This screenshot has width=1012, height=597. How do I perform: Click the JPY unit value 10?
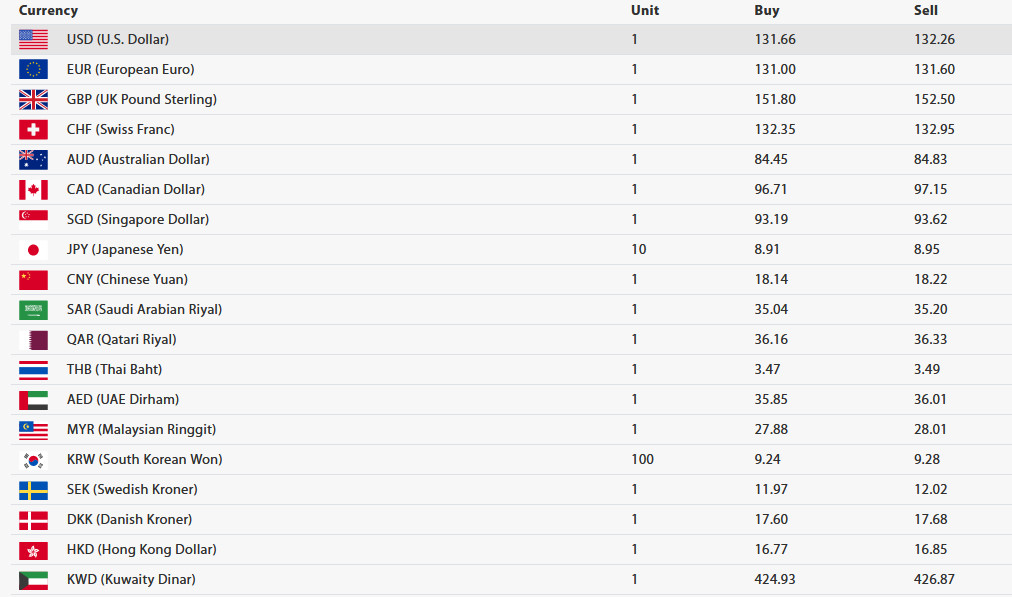639,249
